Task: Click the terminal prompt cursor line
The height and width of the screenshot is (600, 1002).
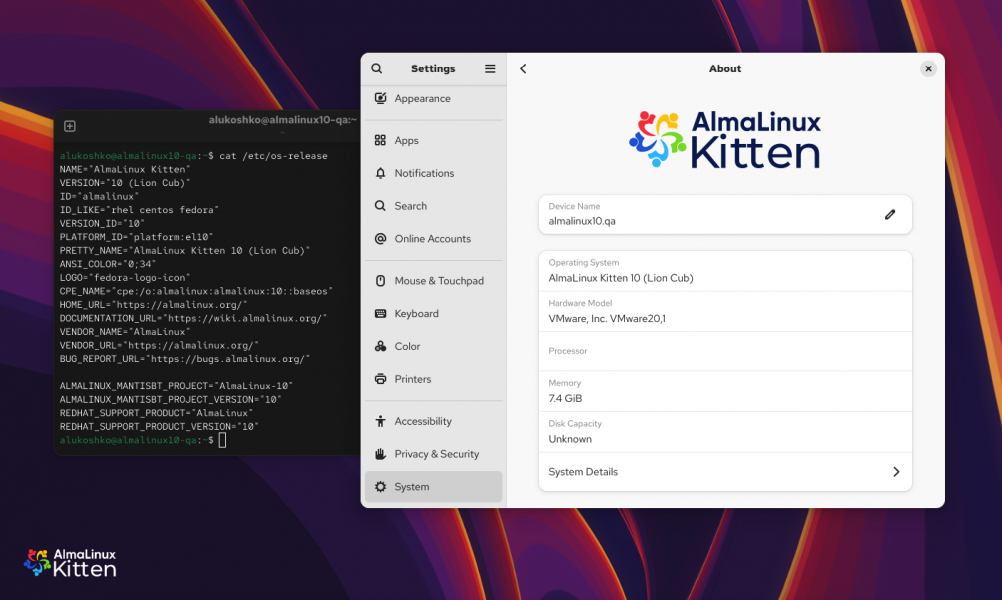Action: click(x=143, y=440)
